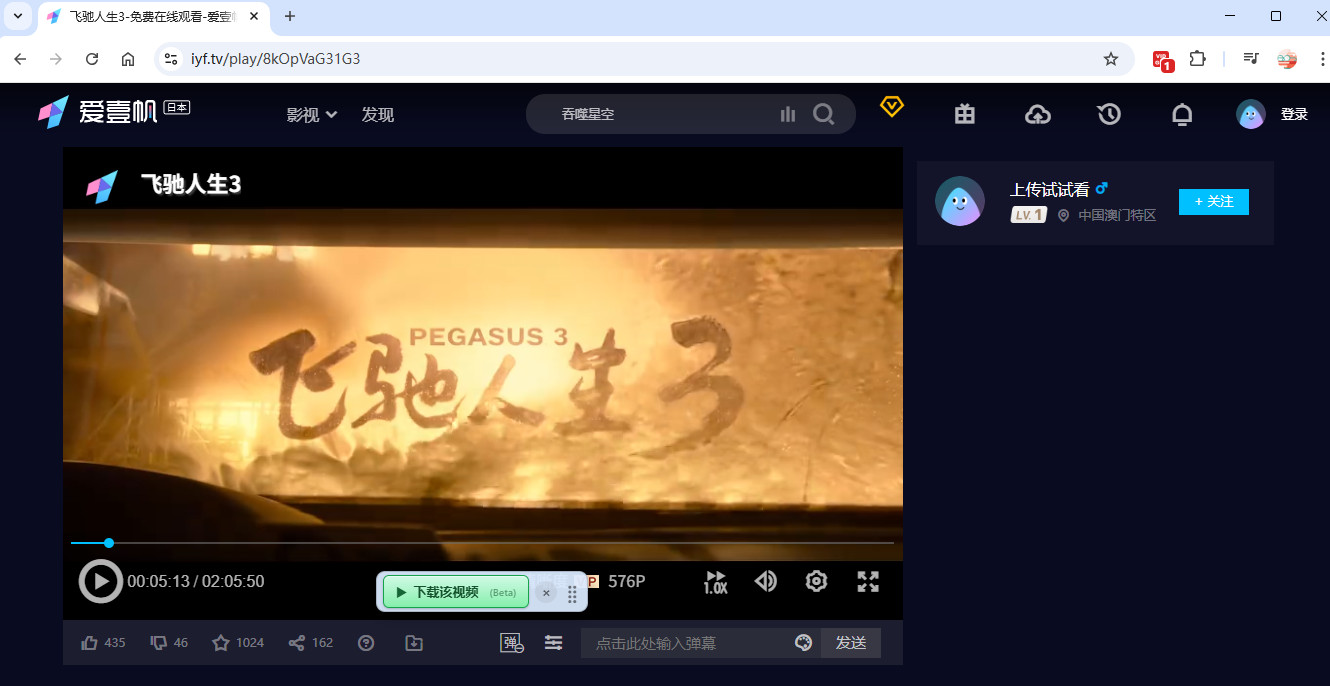Click the magnifier search icon
Viewport: 1330px width, 686px height.
pos(823,114)
